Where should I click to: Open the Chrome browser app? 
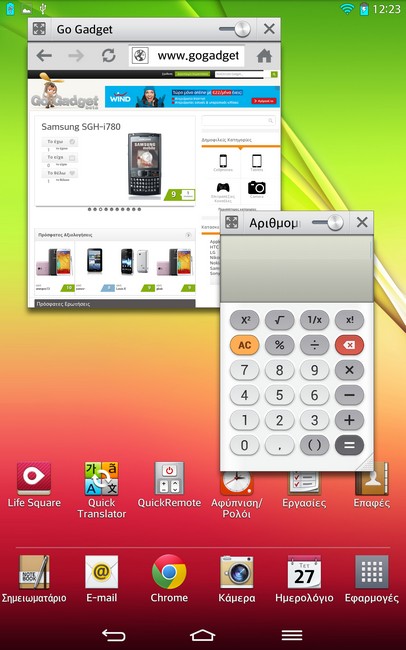click(169, 578)
